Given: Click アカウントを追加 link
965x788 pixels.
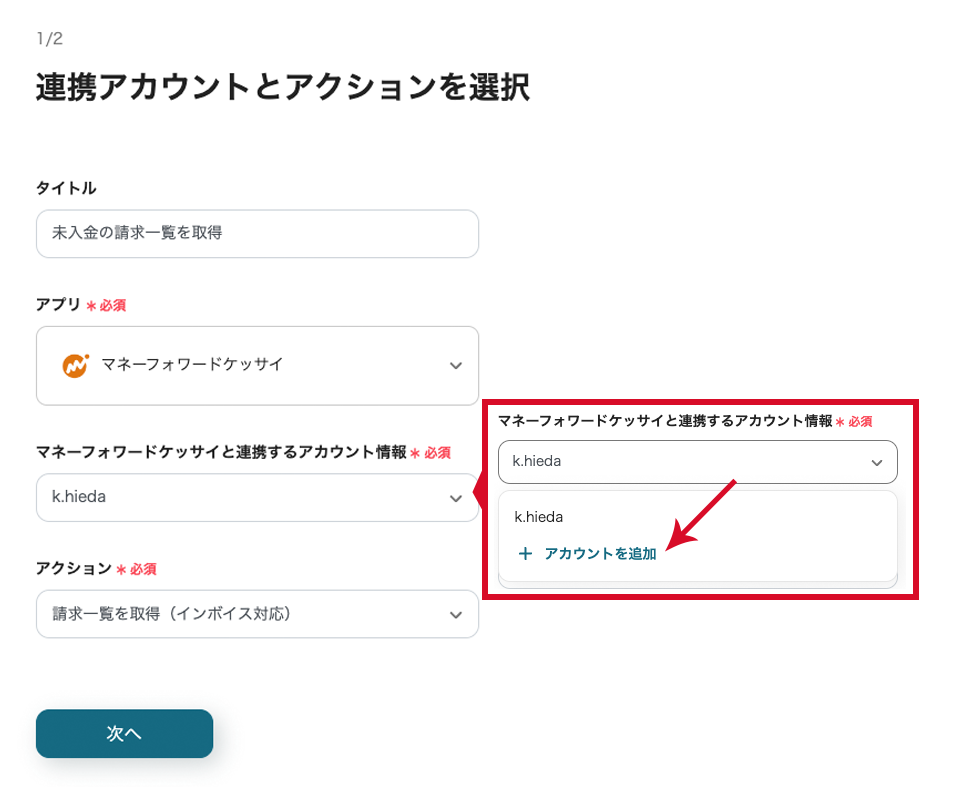Looking at the screenshot, I should click(x=600, y=553).
